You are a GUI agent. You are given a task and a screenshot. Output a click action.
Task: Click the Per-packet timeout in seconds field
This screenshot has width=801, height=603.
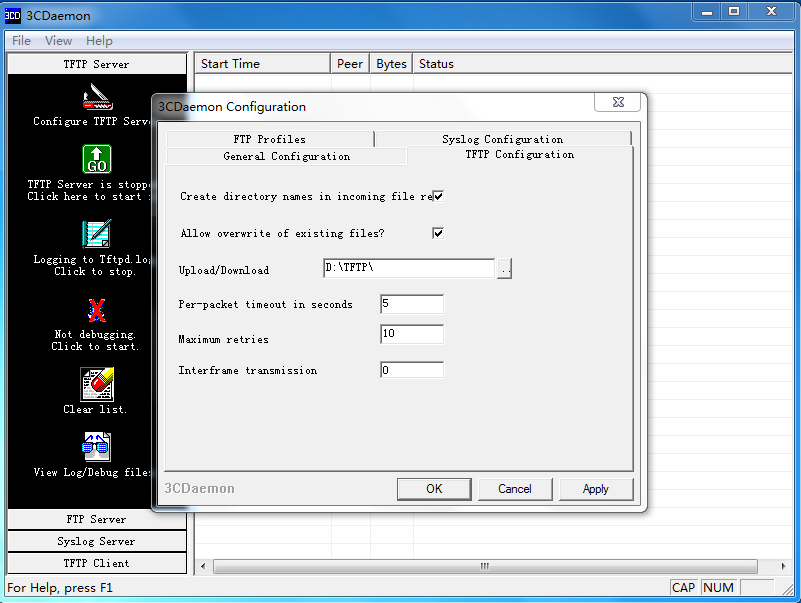click(412, 304)
